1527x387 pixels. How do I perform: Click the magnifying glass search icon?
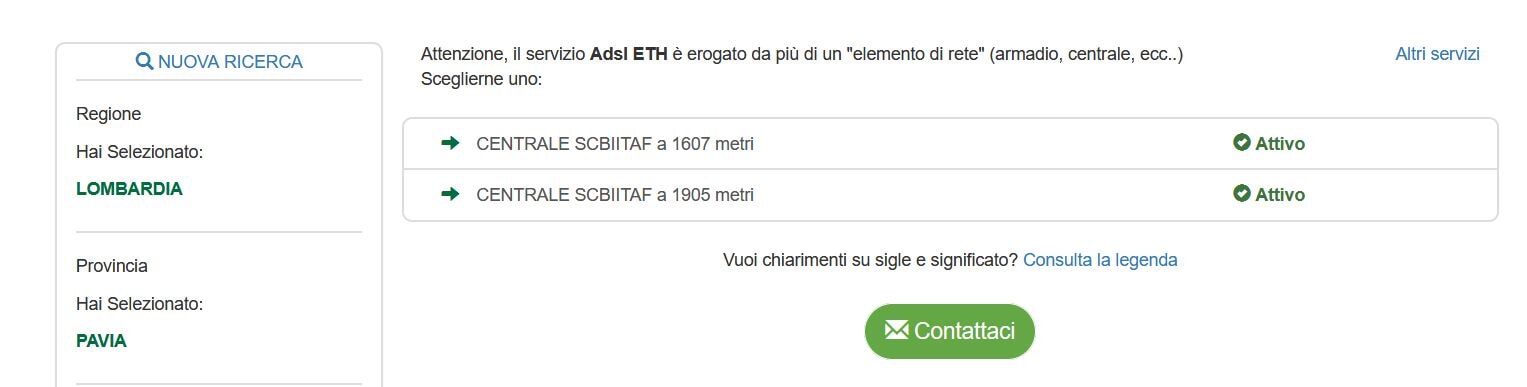(144, 62)
